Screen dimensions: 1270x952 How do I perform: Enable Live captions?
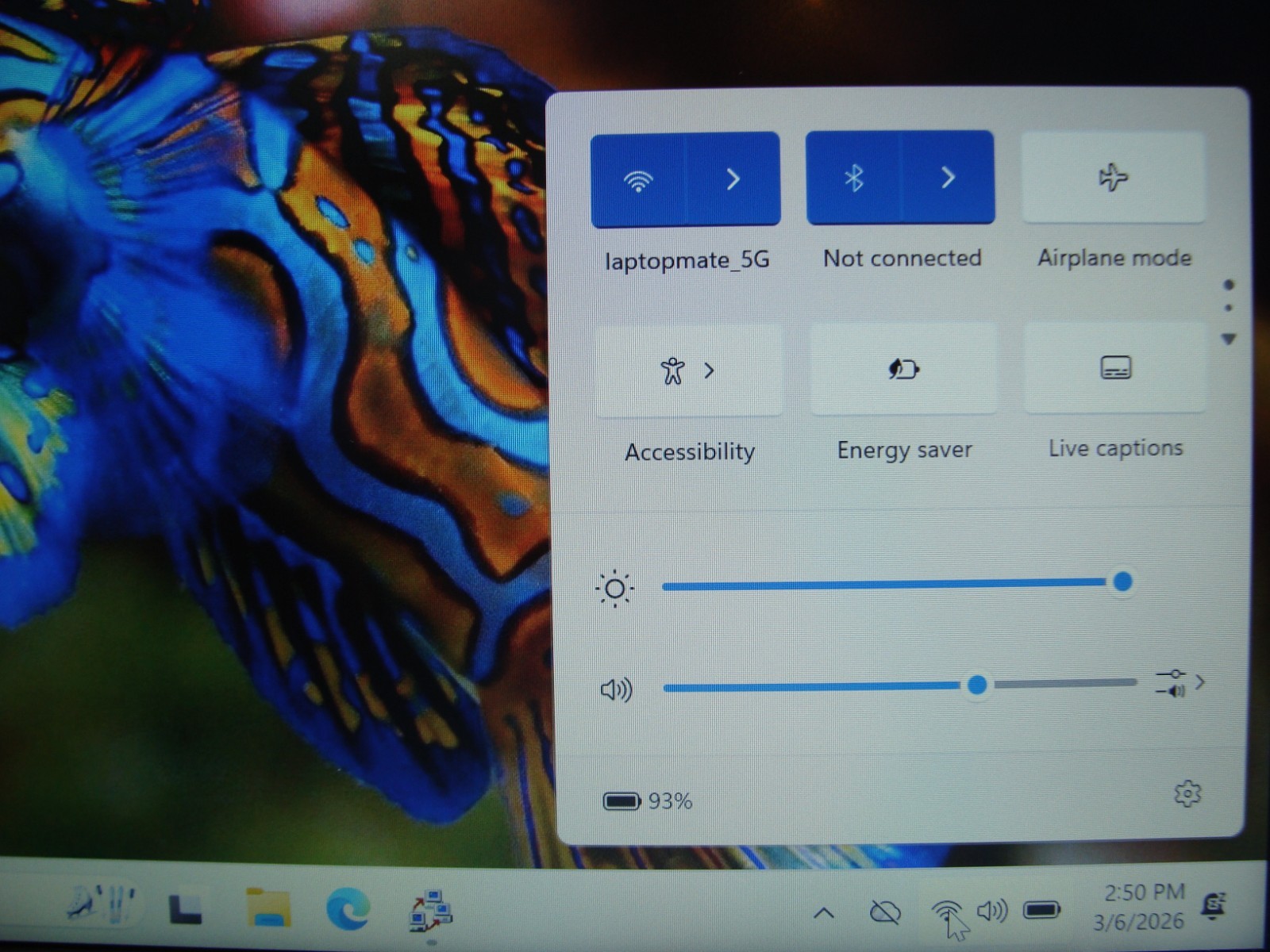(x=1115, y=367)
